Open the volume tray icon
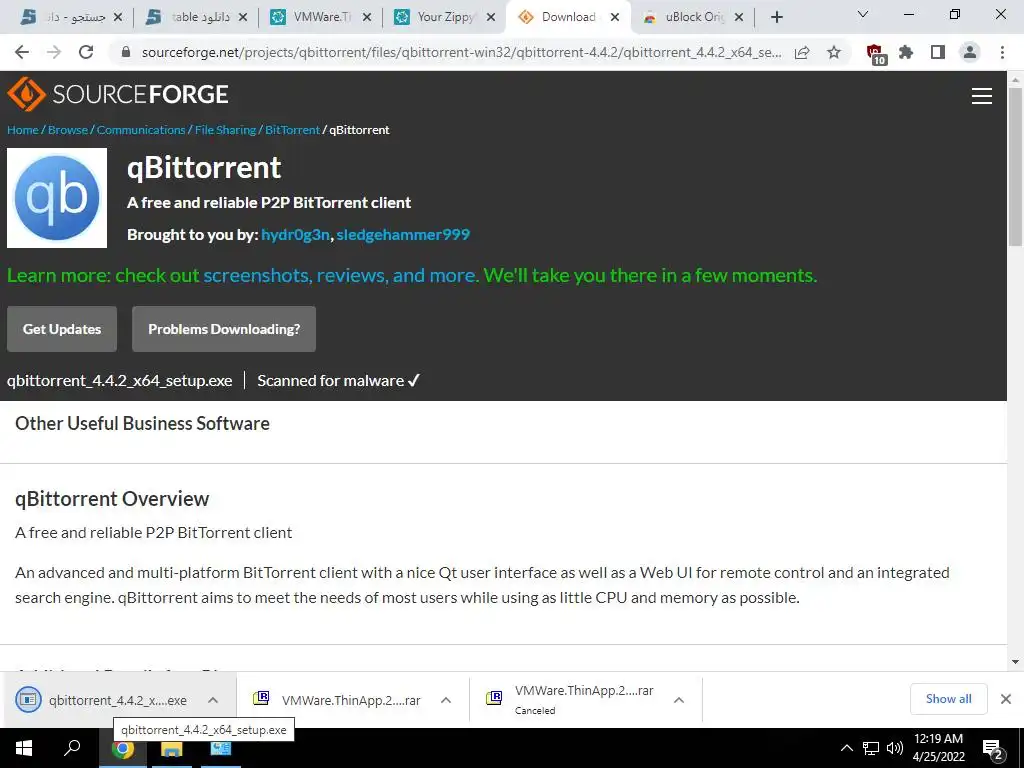 [x=895, y=748]
